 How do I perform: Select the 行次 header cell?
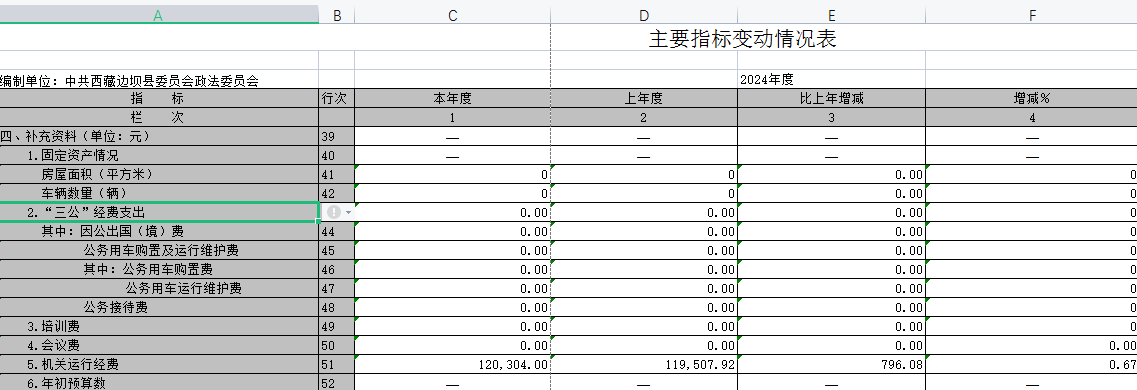[336, 99]
